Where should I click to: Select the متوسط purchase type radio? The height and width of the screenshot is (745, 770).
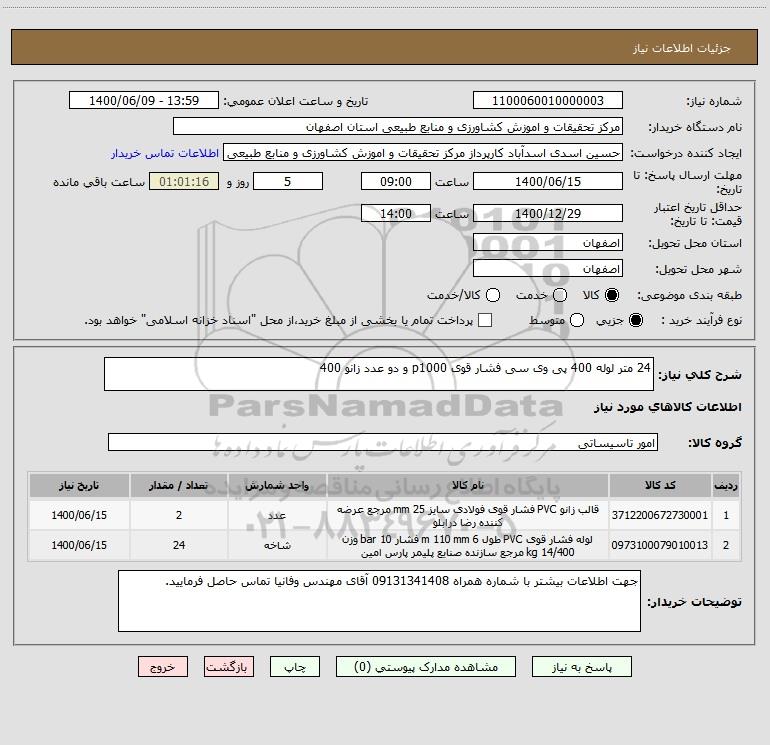click(577, 320)
